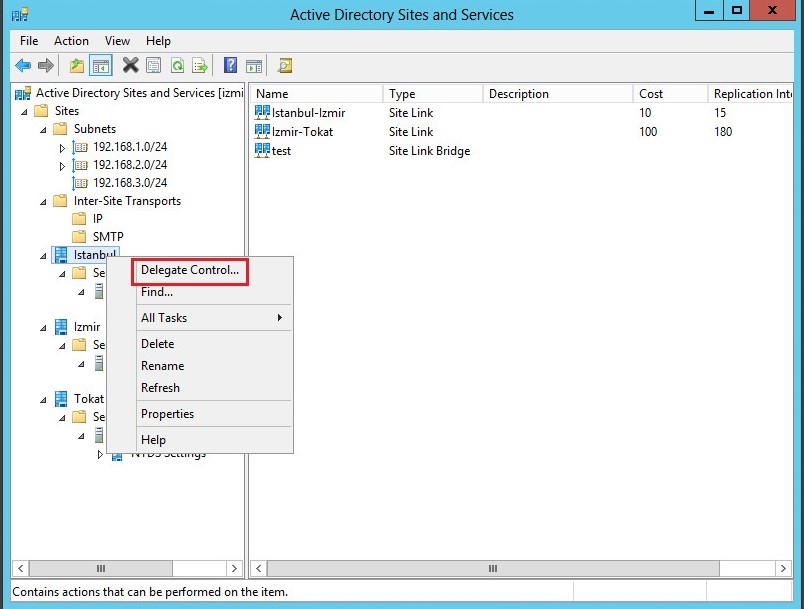Click the root Active Directory tree icon
The width and height of the screenshot is (804, 609).
tap(23, 93)
